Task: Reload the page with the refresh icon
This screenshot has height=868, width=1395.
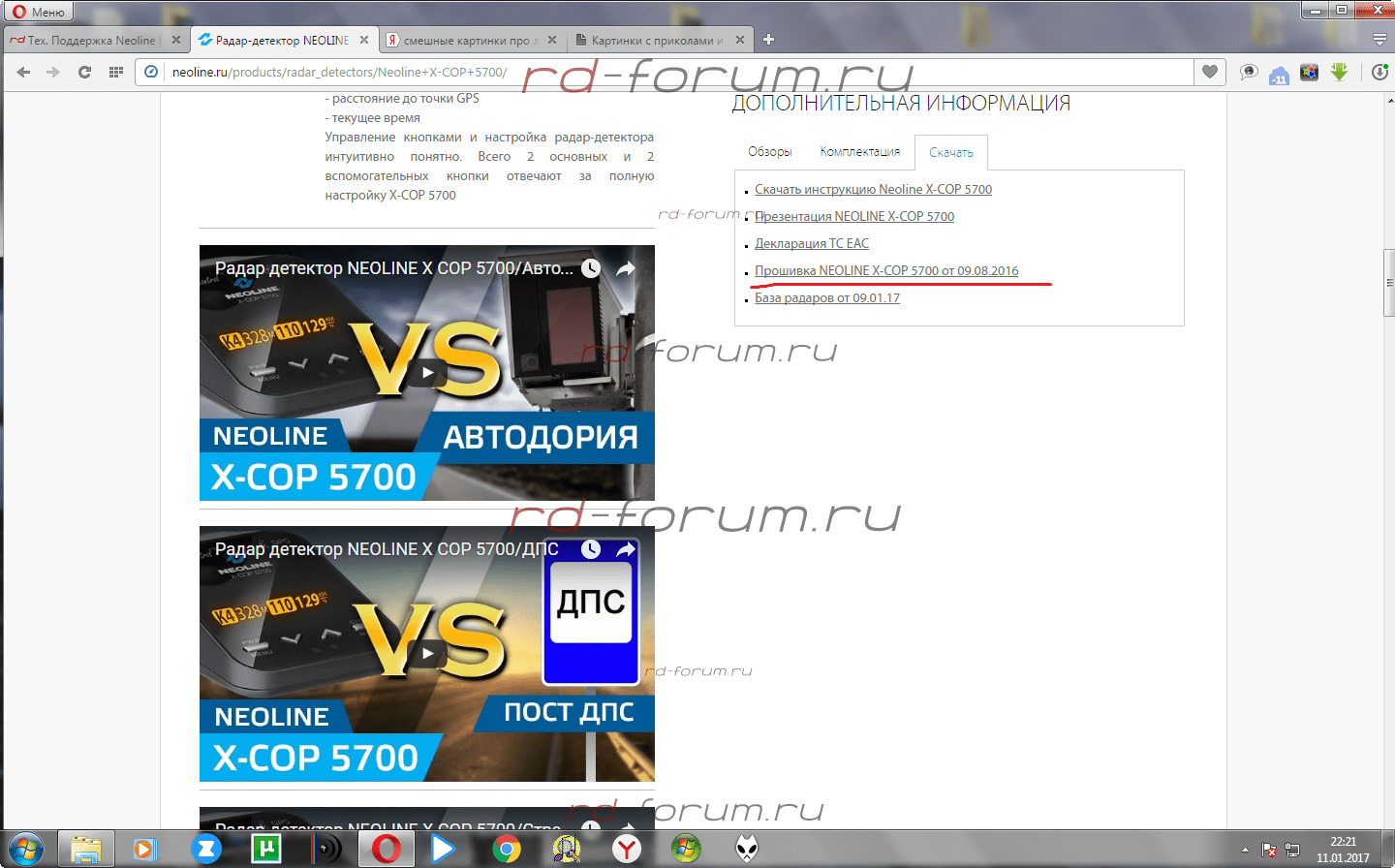Action: tap(84, 72)
